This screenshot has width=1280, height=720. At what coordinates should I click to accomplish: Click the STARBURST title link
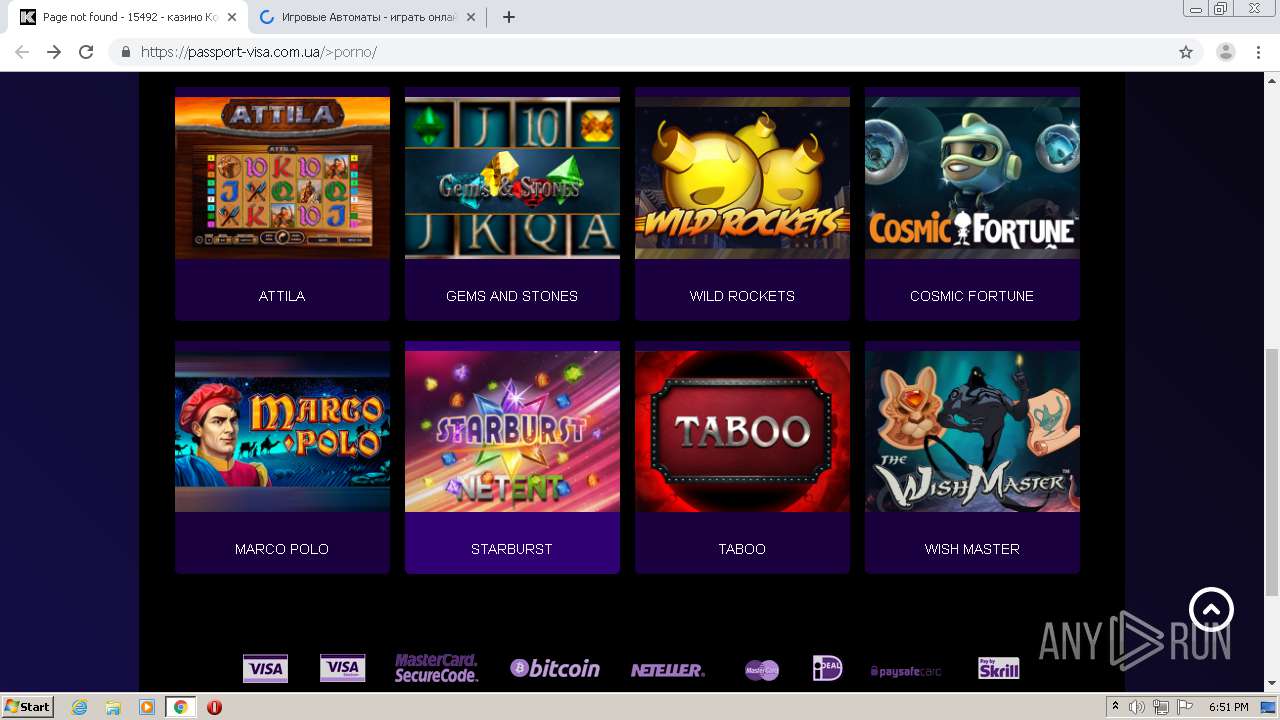(x=512, y=549)
